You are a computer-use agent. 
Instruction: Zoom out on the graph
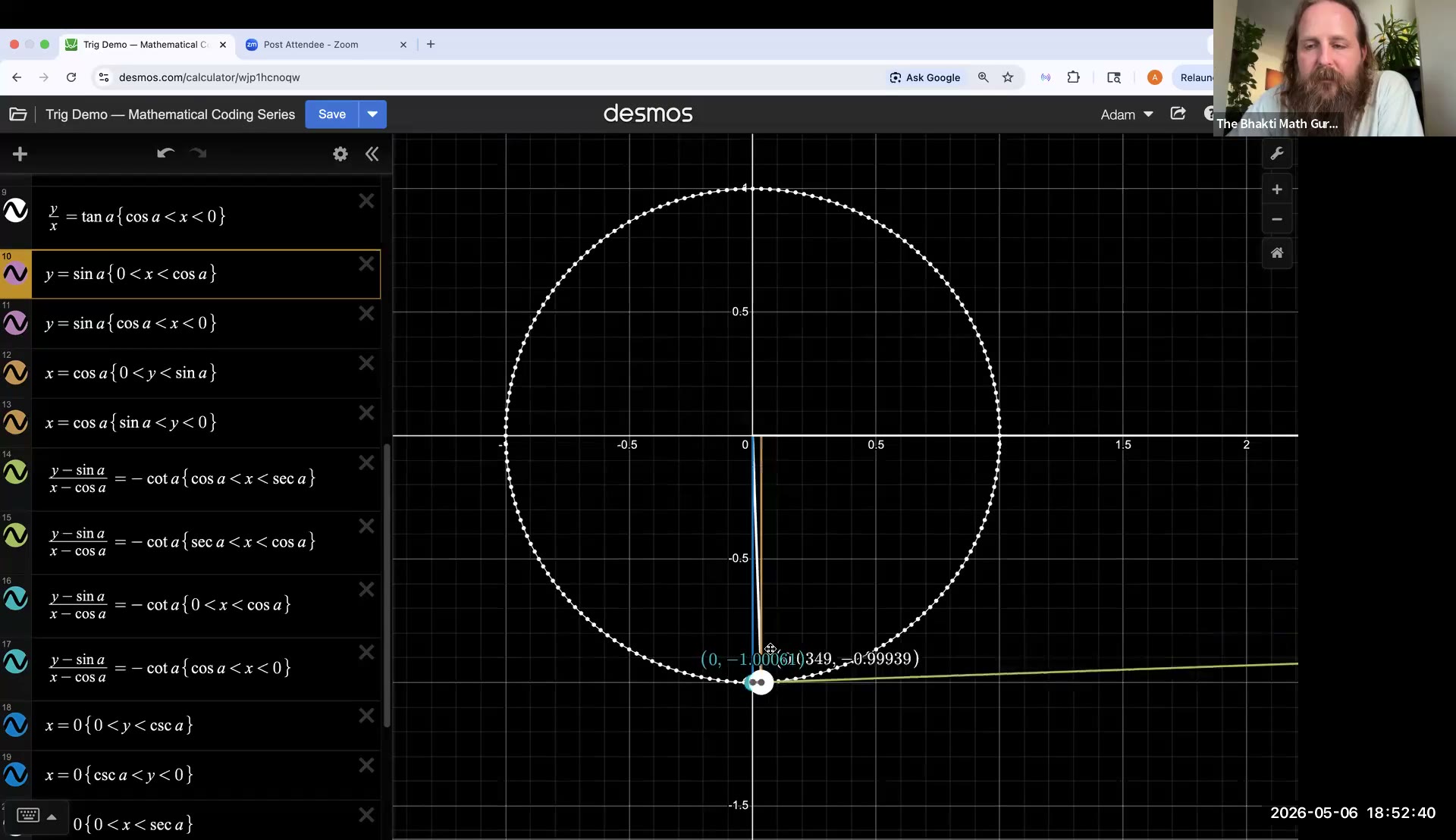click(x=1277, y=219)
